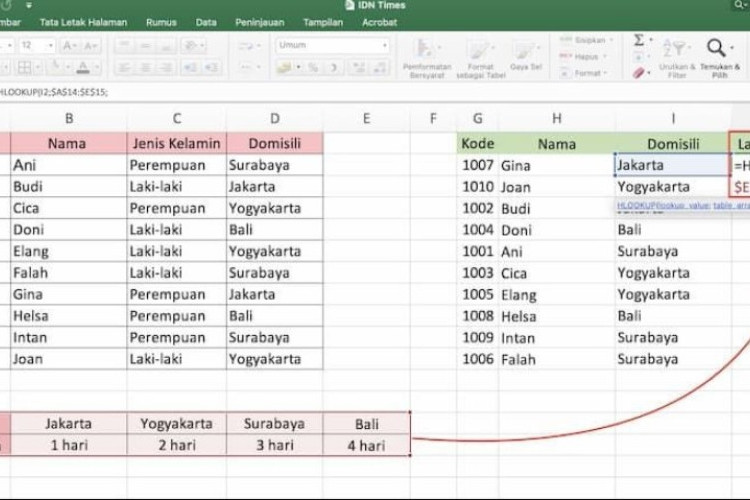The image size is (750, 500).
Task: Open Temukan & Pilih magnifier tool
Action: 719,58
